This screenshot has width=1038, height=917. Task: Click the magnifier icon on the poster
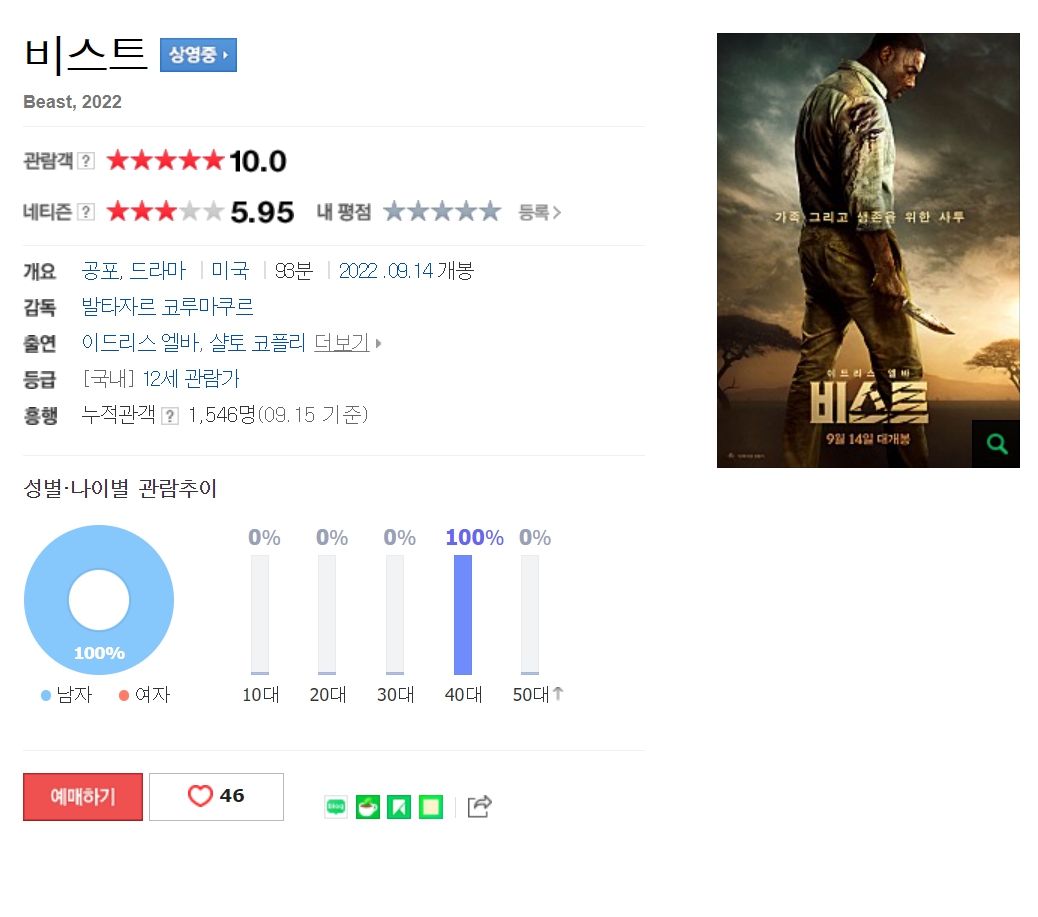[996, 444]
